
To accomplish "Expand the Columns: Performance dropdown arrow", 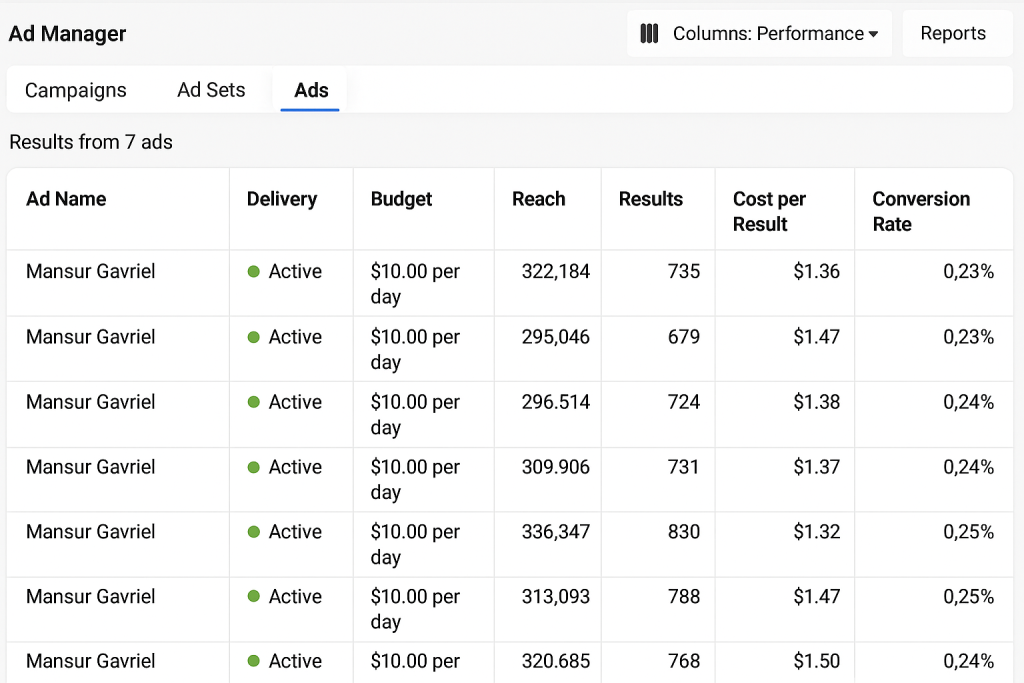I will pos(873,35).
